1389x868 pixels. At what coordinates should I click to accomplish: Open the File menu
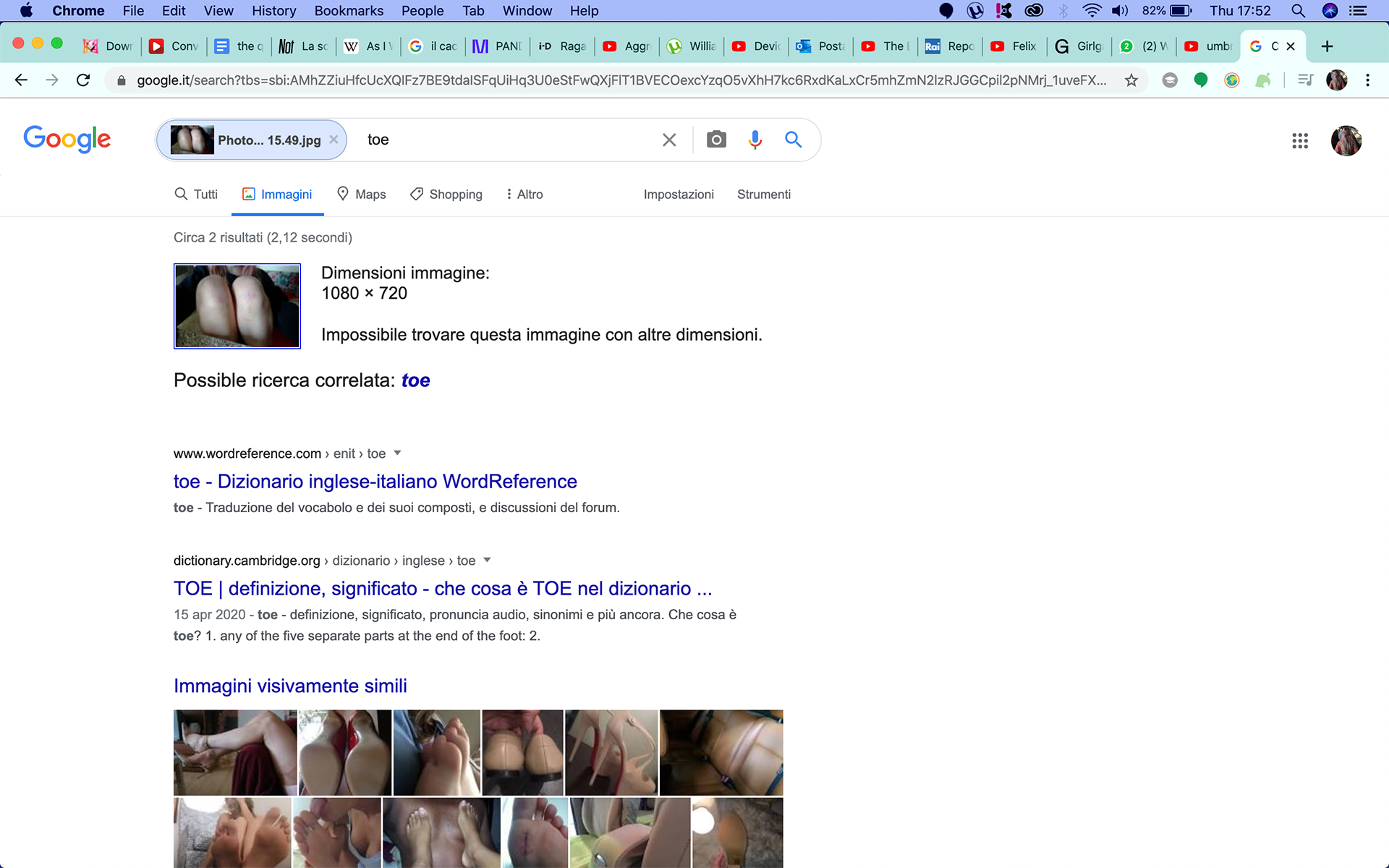[x=133, y=11]
